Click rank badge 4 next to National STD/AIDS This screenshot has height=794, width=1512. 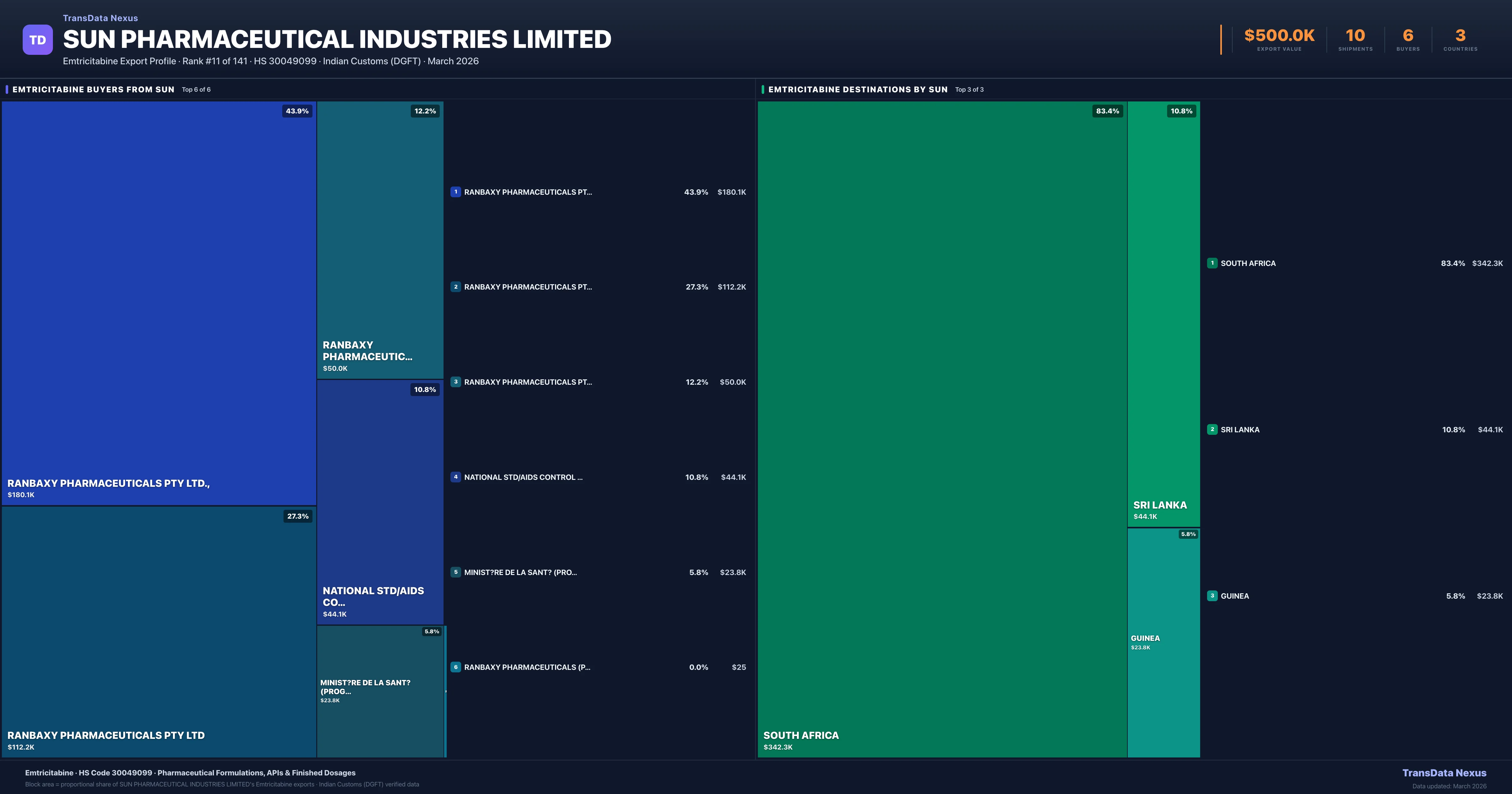tap(455, 477)
